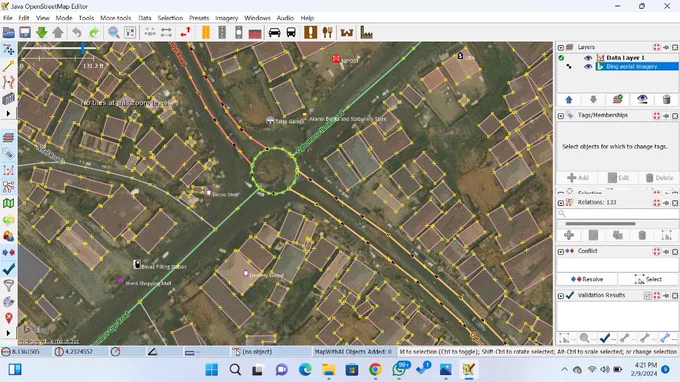Click the Filter funnel icon in left toolbar
The width and height of the screenshot is (680, 382).
[x=9, y=285]
